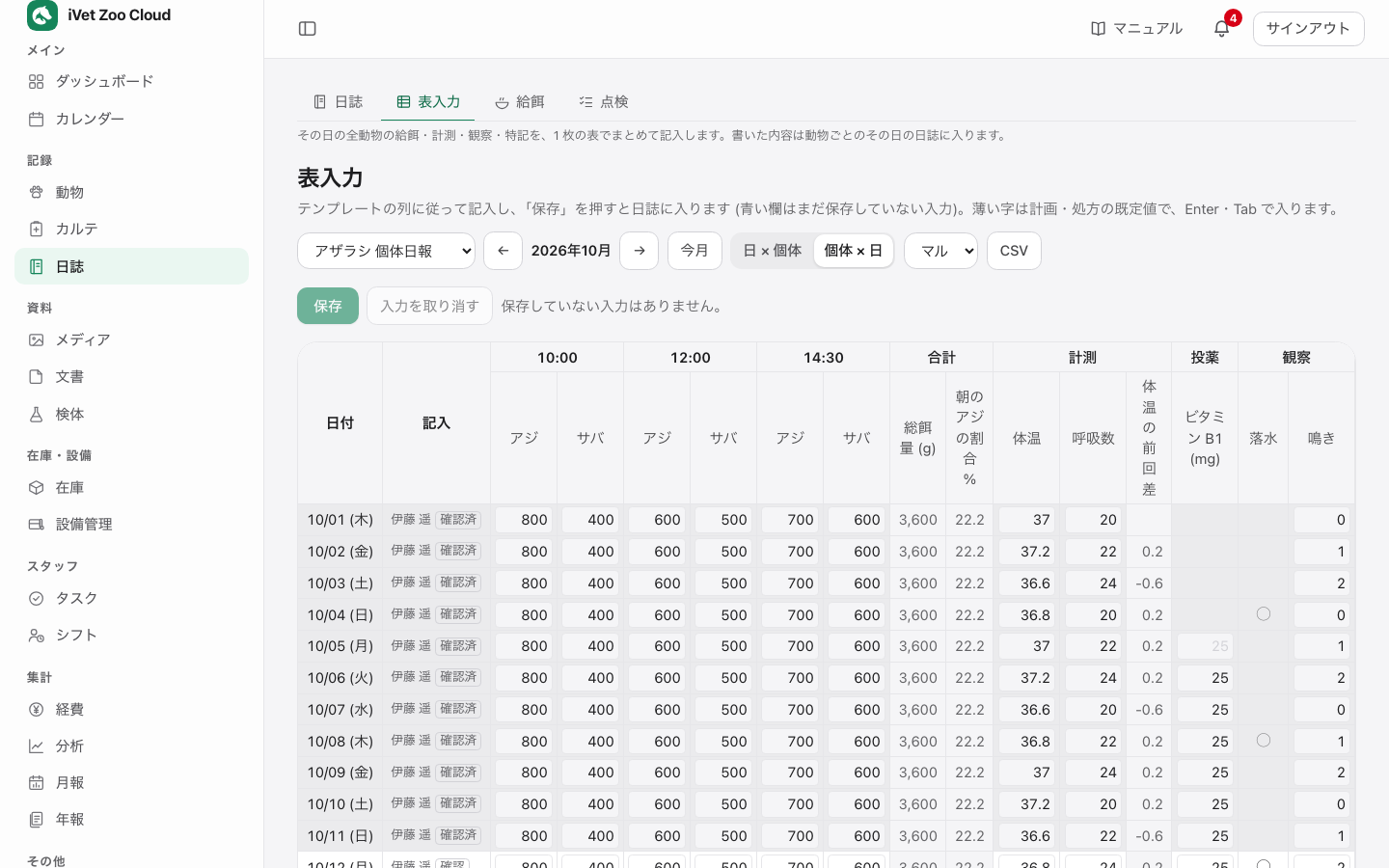This screenshot has width=1389, height=868.
Task: Switch to the 日誌 tab
Action: (x=339, y=102)
